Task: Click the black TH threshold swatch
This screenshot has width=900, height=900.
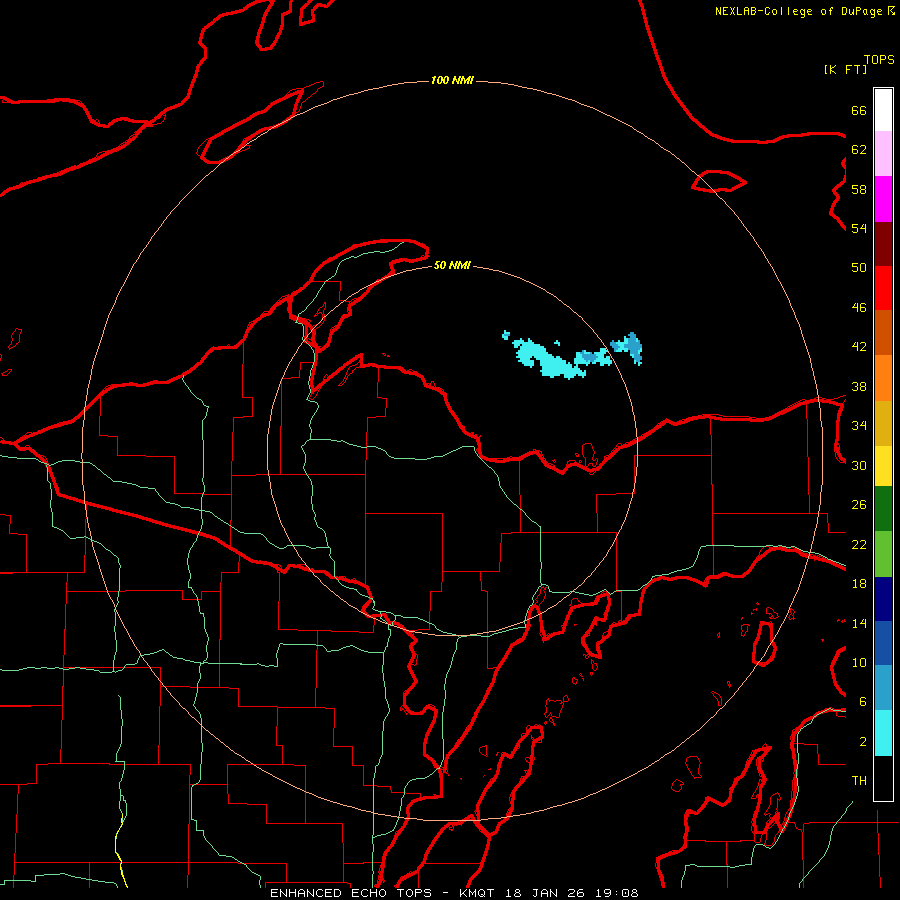Action: [883, 778]
